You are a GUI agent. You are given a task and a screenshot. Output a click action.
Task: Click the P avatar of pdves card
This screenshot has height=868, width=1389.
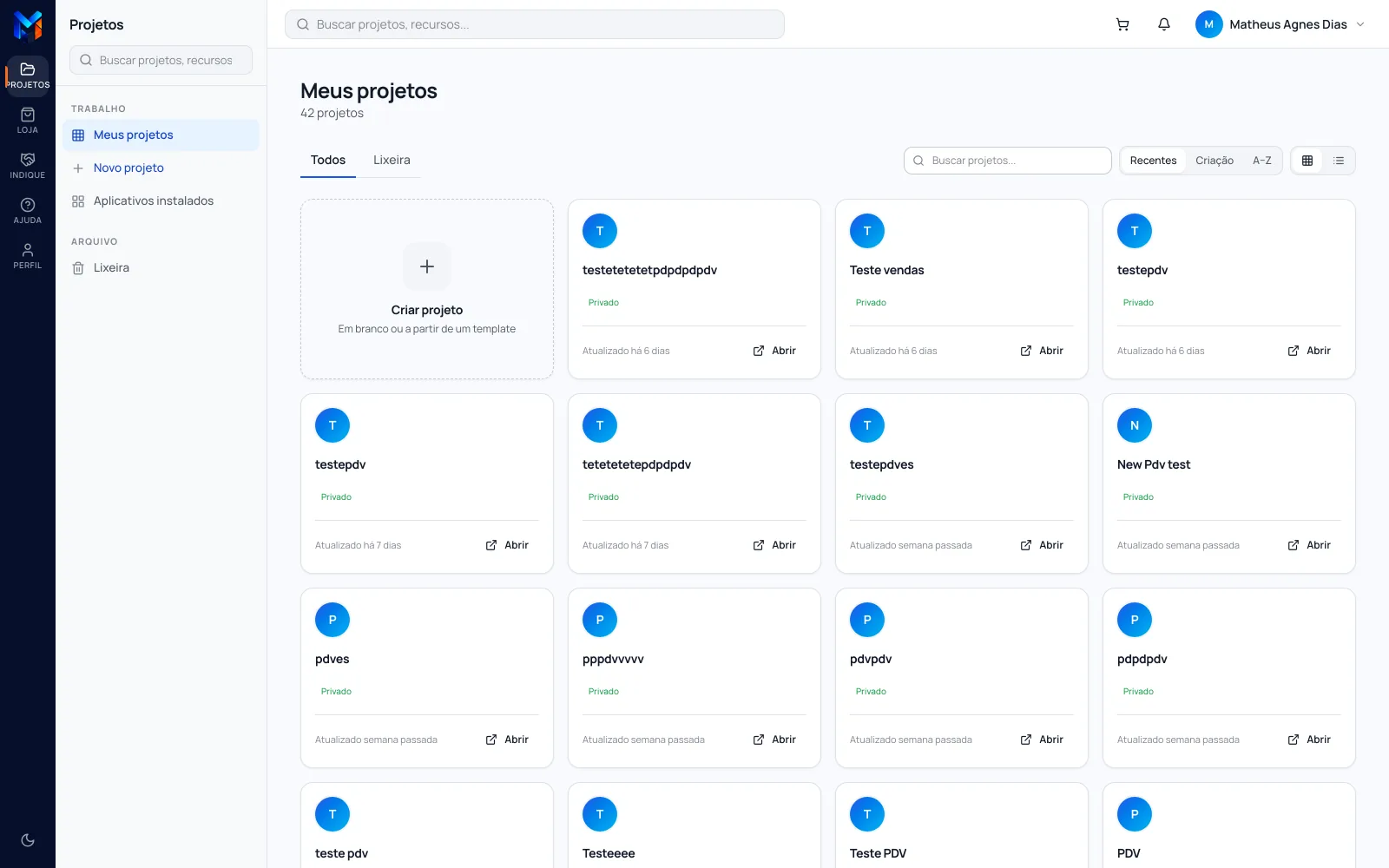click(332, 620)
